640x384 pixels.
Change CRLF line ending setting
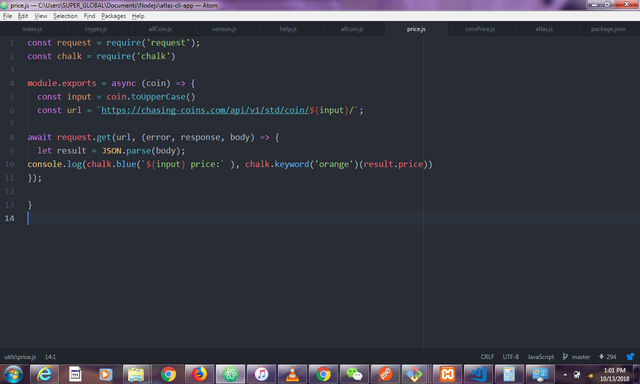point(487,357)
